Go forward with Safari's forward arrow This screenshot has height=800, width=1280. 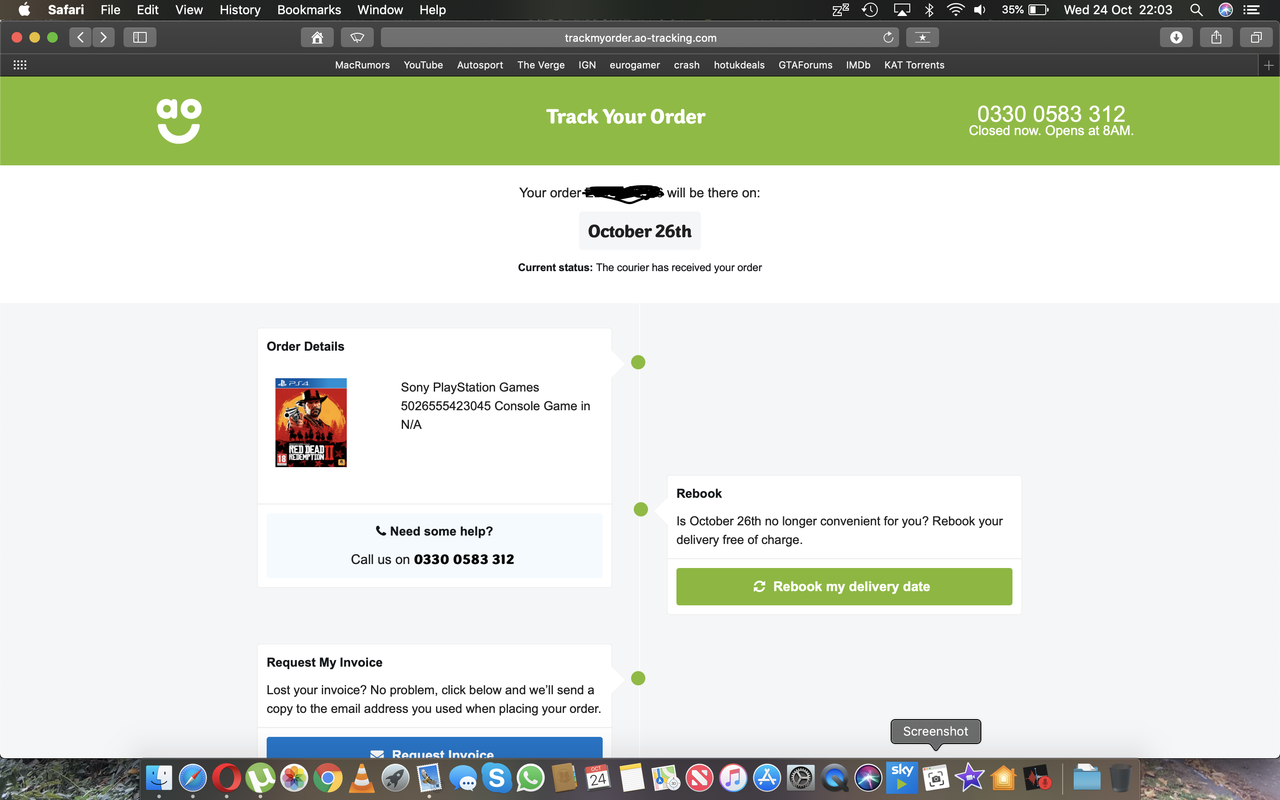tap(103, 37)
